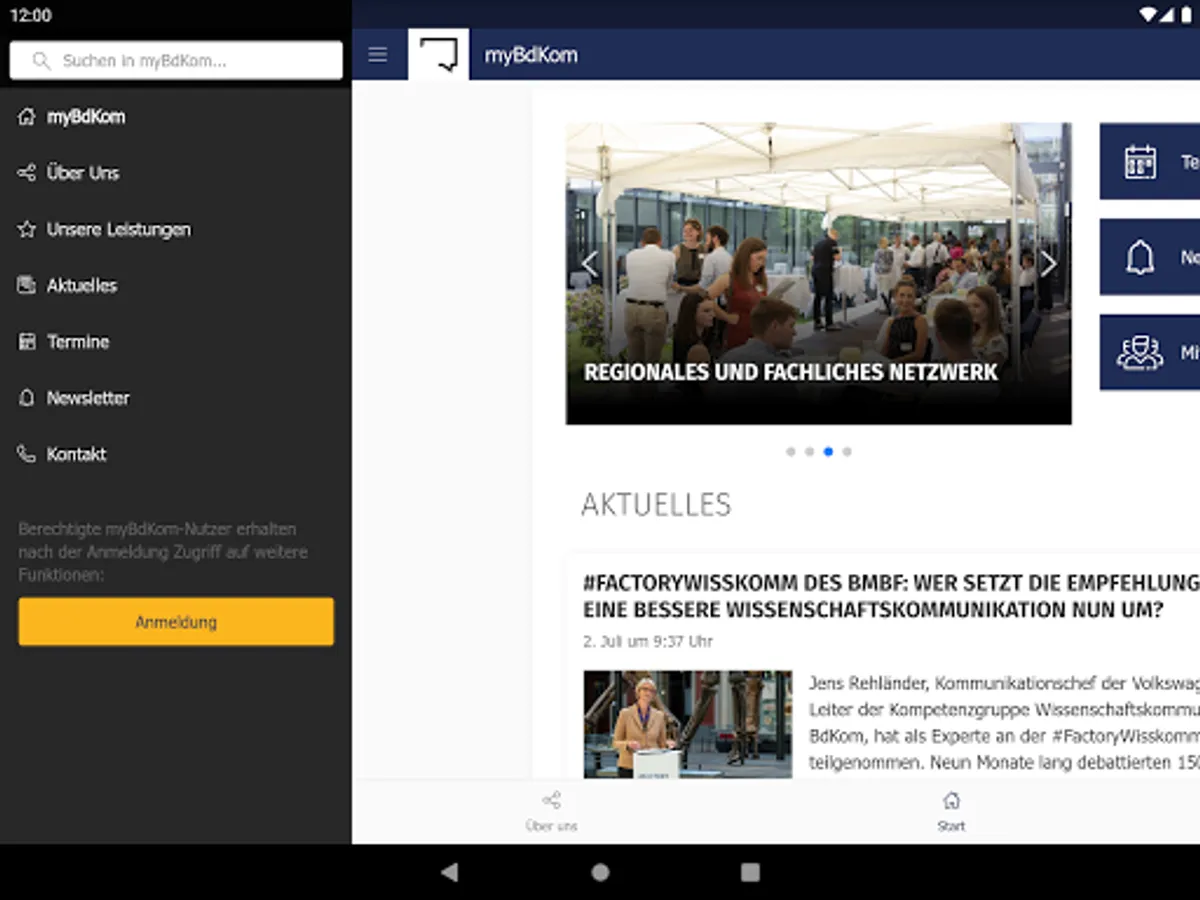Tap the Android home circle button
This screenshot has width=1200, height=900.
pos(600,872)
